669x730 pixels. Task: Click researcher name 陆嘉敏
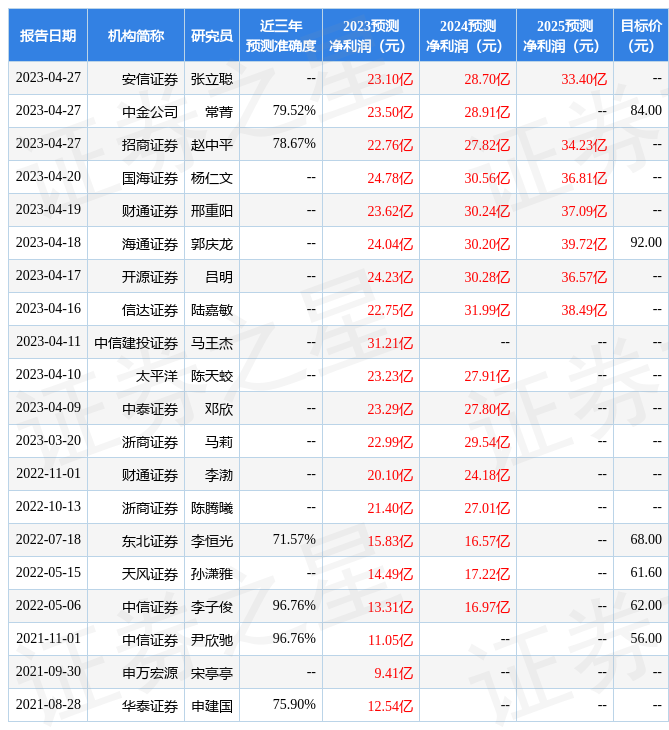click(212, 311)
